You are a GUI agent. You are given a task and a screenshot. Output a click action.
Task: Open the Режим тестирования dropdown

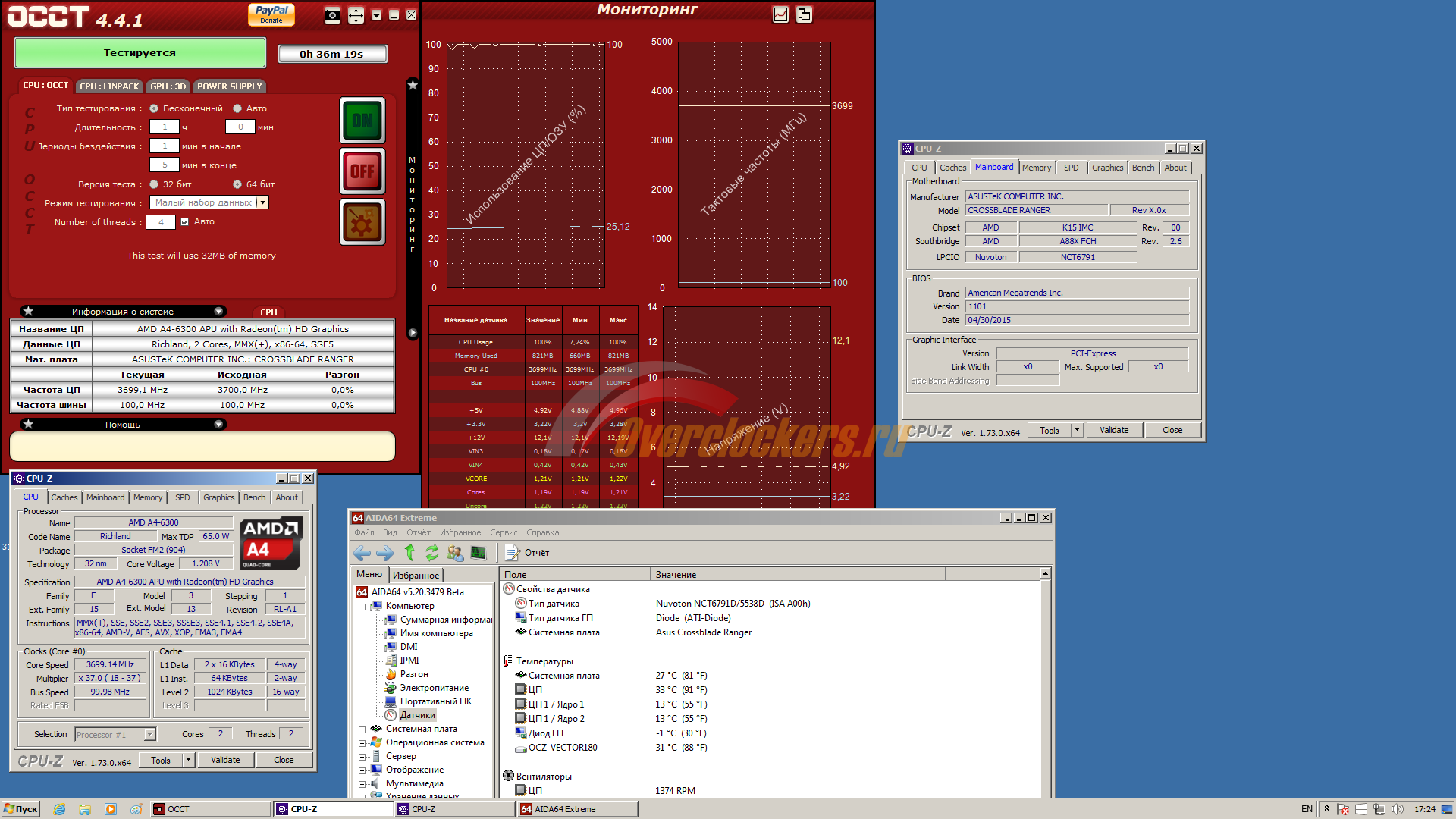pyautogui.click(x=262, y=202)
